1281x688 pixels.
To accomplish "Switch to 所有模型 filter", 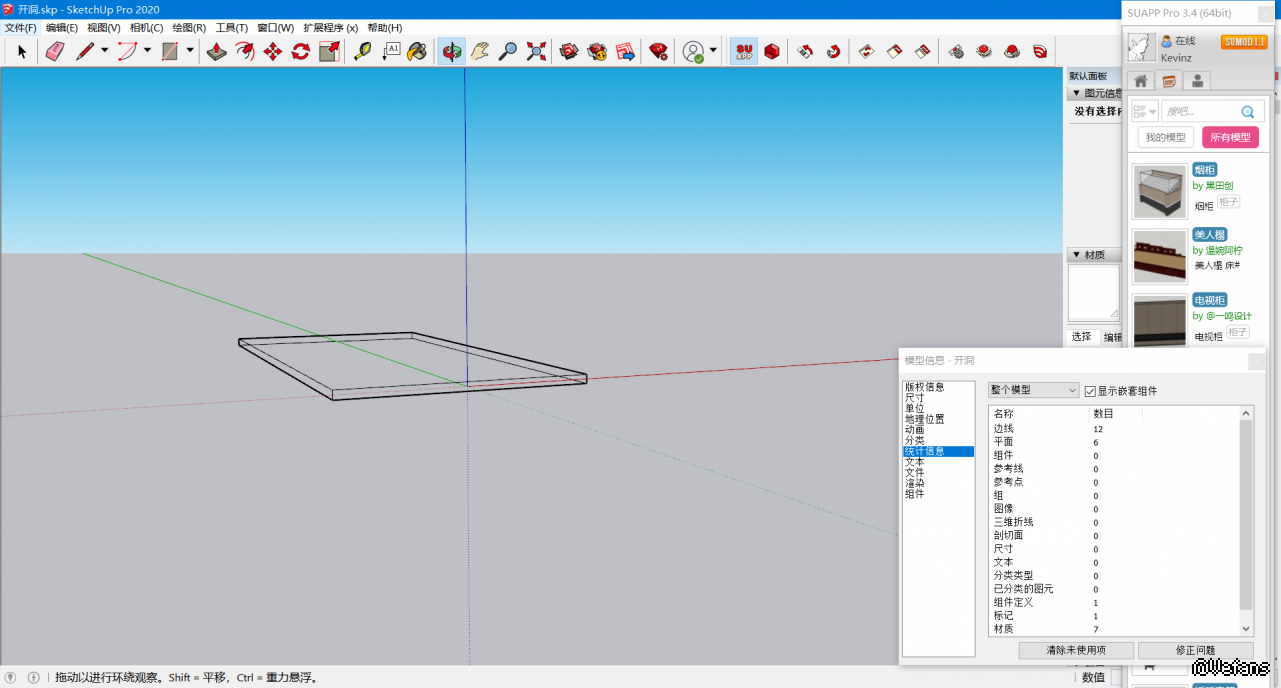I will click(x=1230, y=137).
